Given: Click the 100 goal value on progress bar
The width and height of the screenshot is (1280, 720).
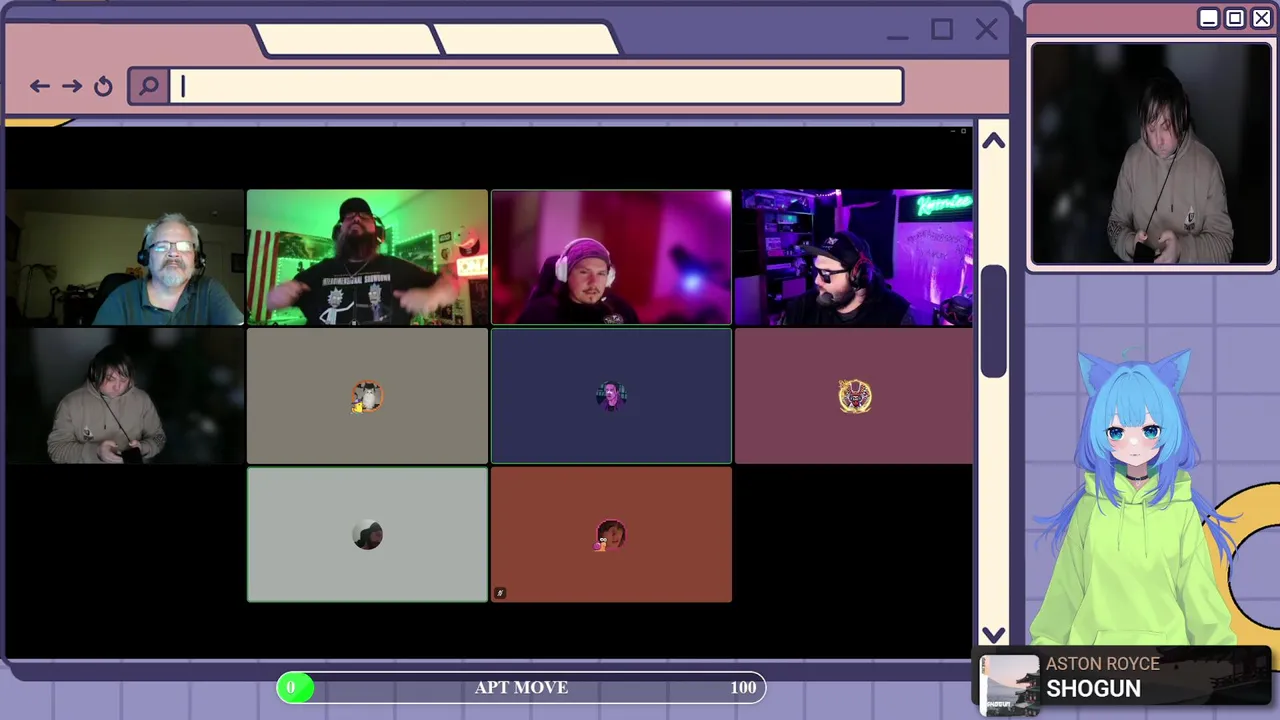Looking at the screenshot, I should (743, 687).
